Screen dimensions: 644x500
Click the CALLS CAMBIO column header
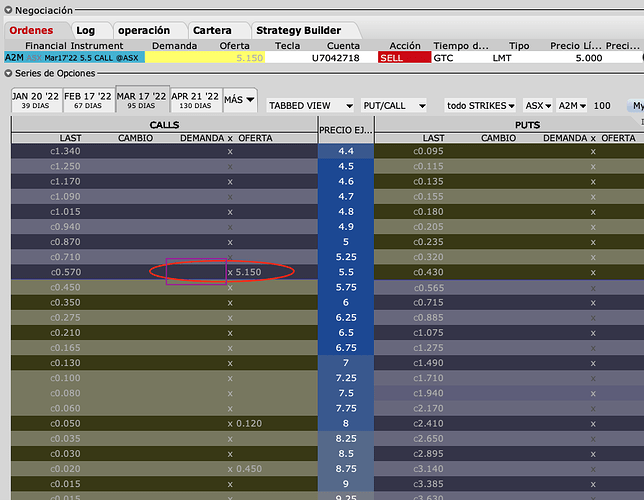click(136, 138)
